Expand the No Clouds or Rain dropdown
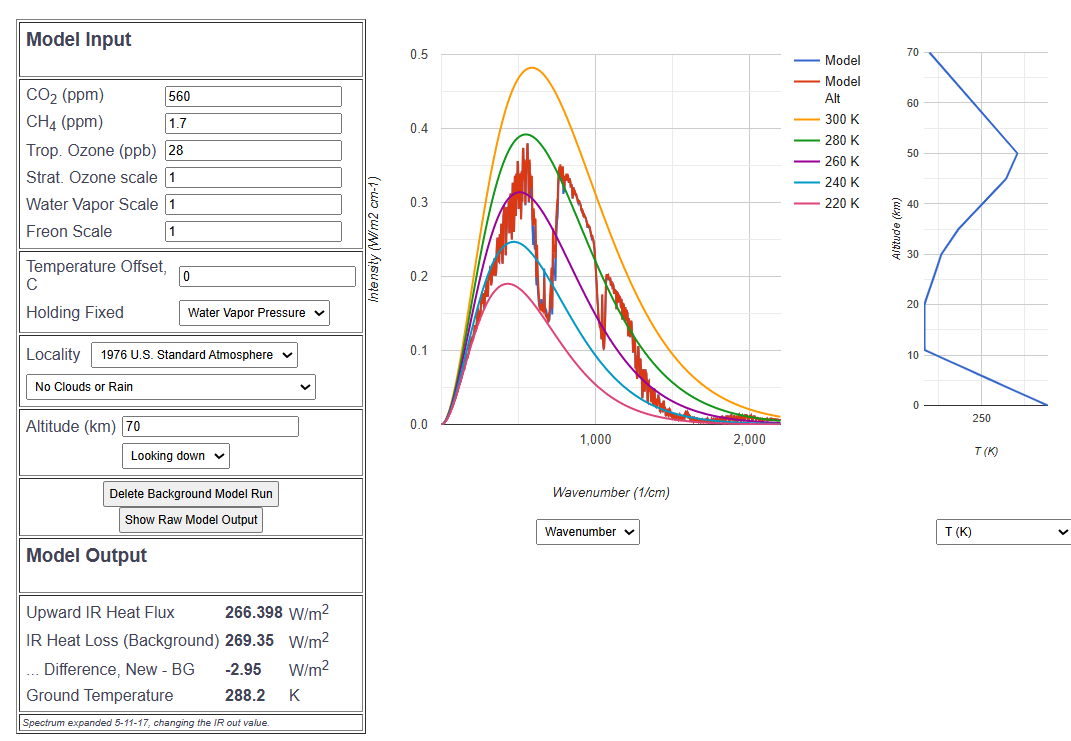The width and height of the screenshot is (1071, 741). tap(171, 387)
